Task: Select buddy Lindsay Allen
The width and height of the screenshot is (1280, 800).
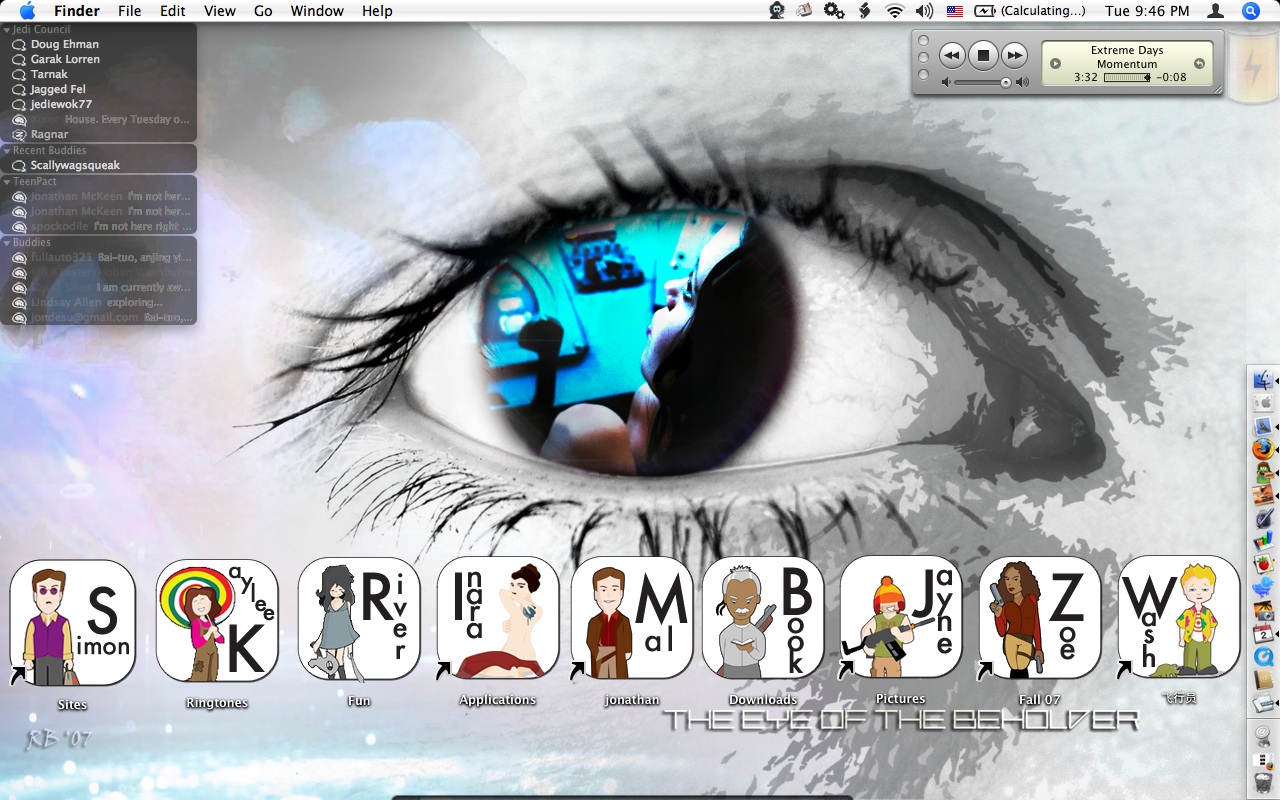Action: 65,302
